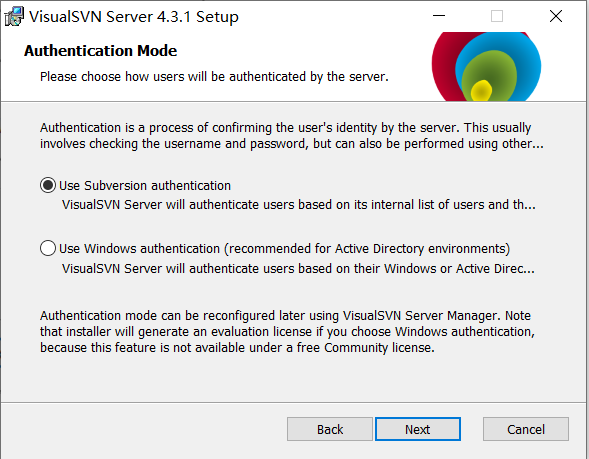Click the colorful VisualSVN logo graphic
This screenshot has width=589, height=459.
pos(486,66)
